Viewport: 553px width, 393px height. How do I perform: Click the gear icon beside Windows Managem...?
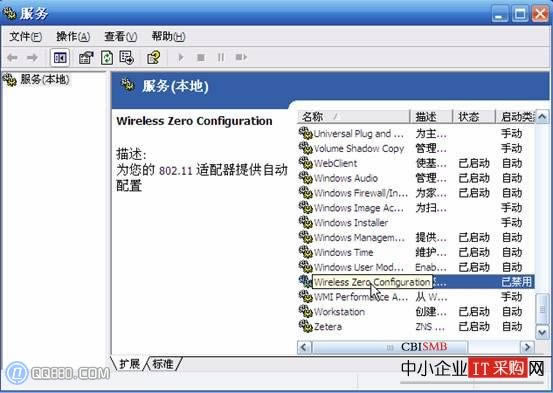305,237
